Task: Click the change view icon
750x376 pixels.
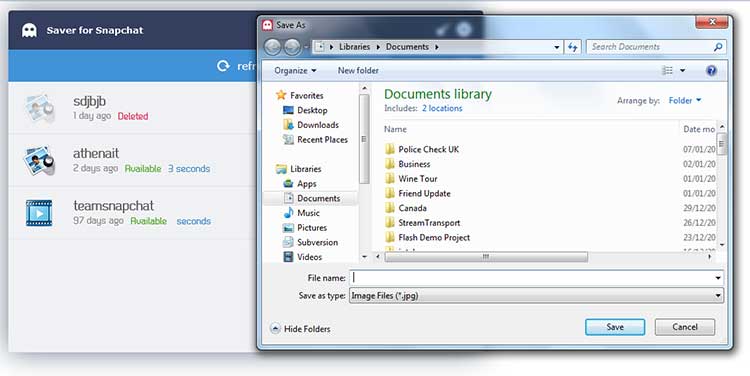Action: pyautogui.click(x=667, y=71)
